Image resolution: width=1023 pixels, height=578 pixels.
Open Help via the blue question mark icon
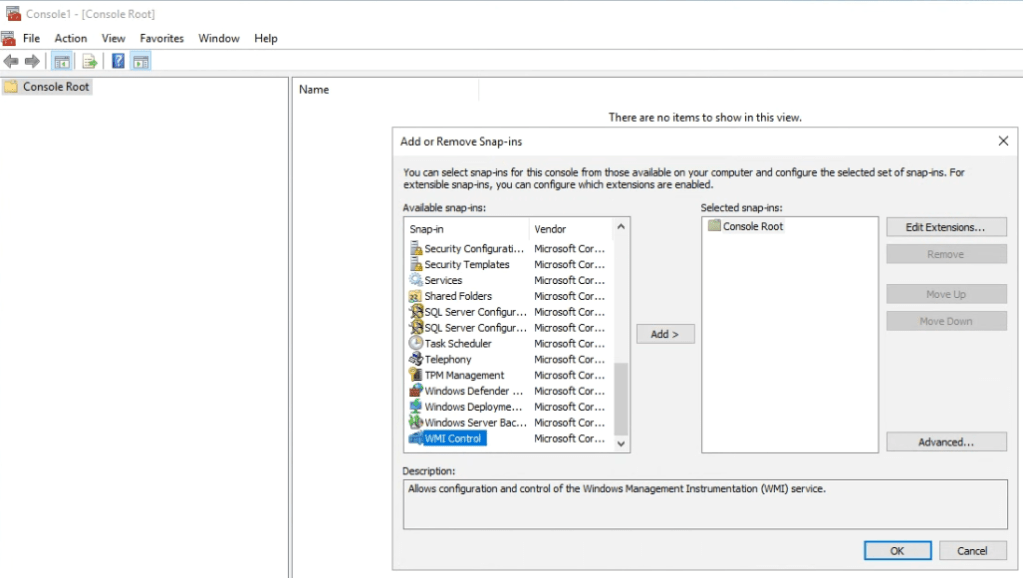pos(118,62)
